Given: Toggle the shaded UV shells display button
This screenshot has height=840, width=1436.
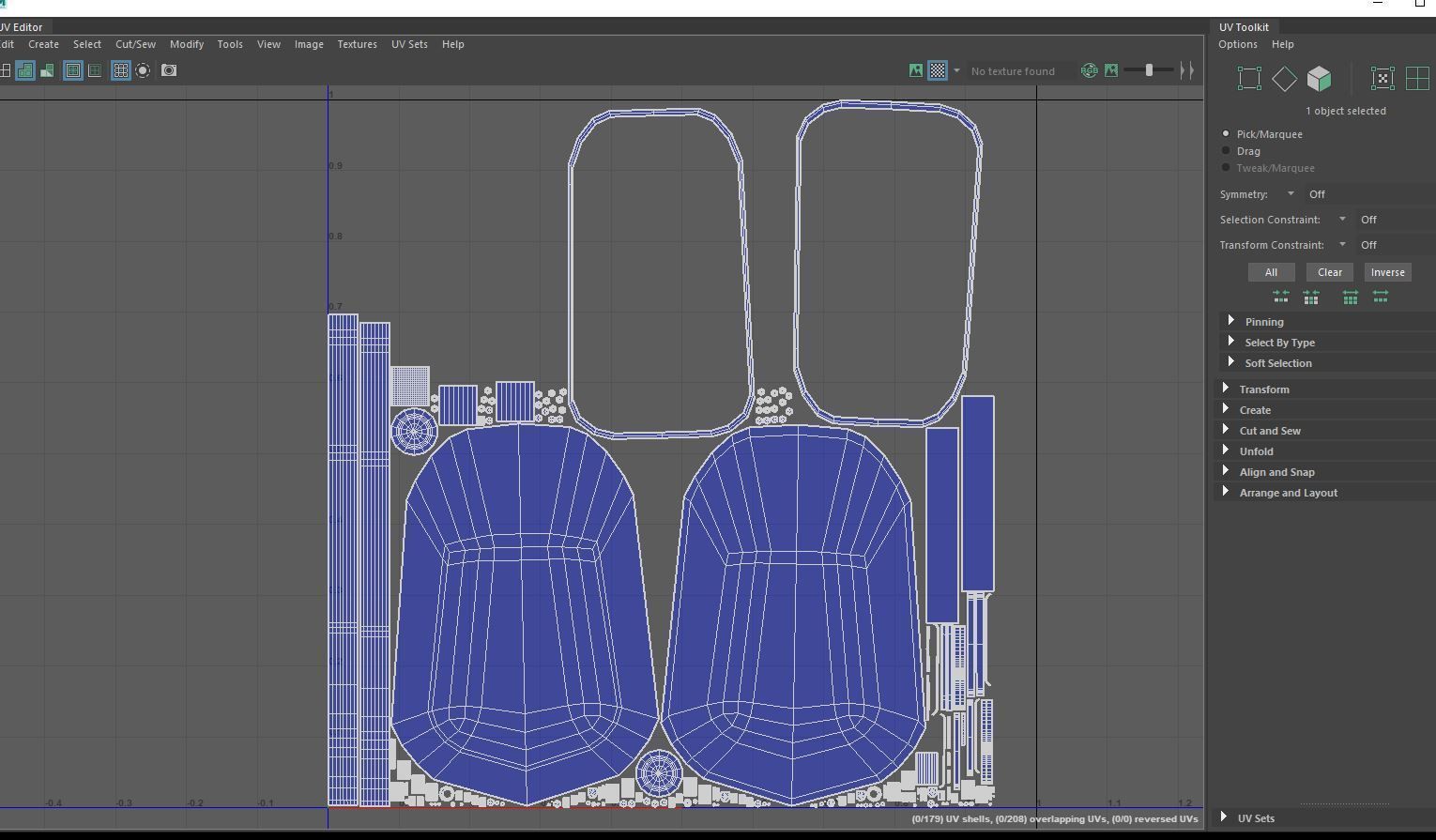Looking at the screenshot, I should point(25,70).
